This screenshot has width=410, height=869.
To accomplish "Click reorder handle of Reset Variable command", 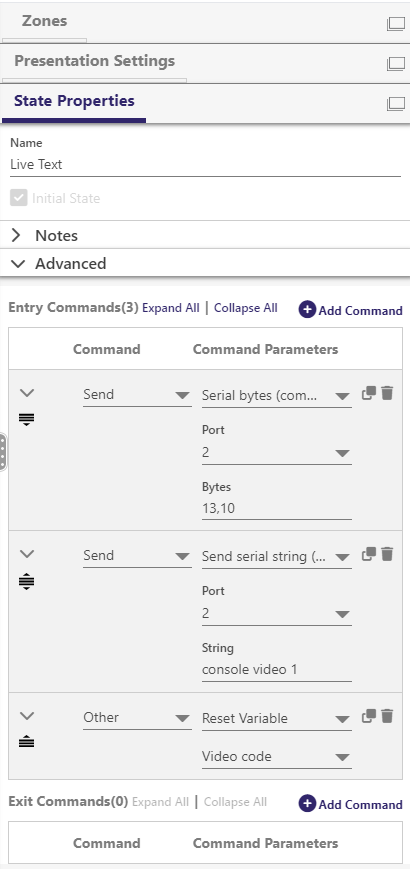I will [x=27, y=742].
